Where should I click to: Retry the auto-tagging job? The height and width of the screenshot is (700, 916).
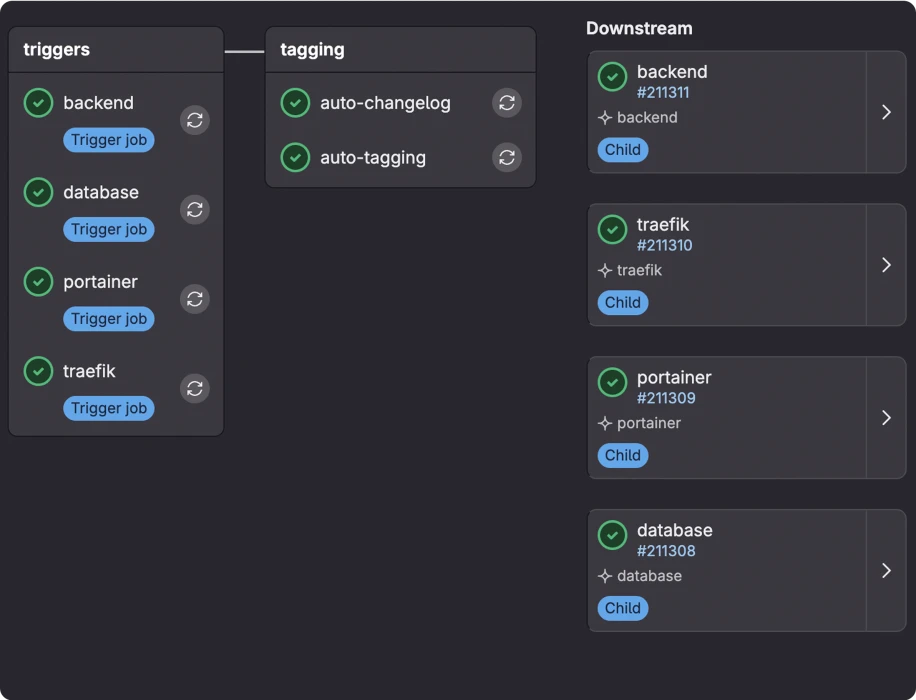pos(507,157)
